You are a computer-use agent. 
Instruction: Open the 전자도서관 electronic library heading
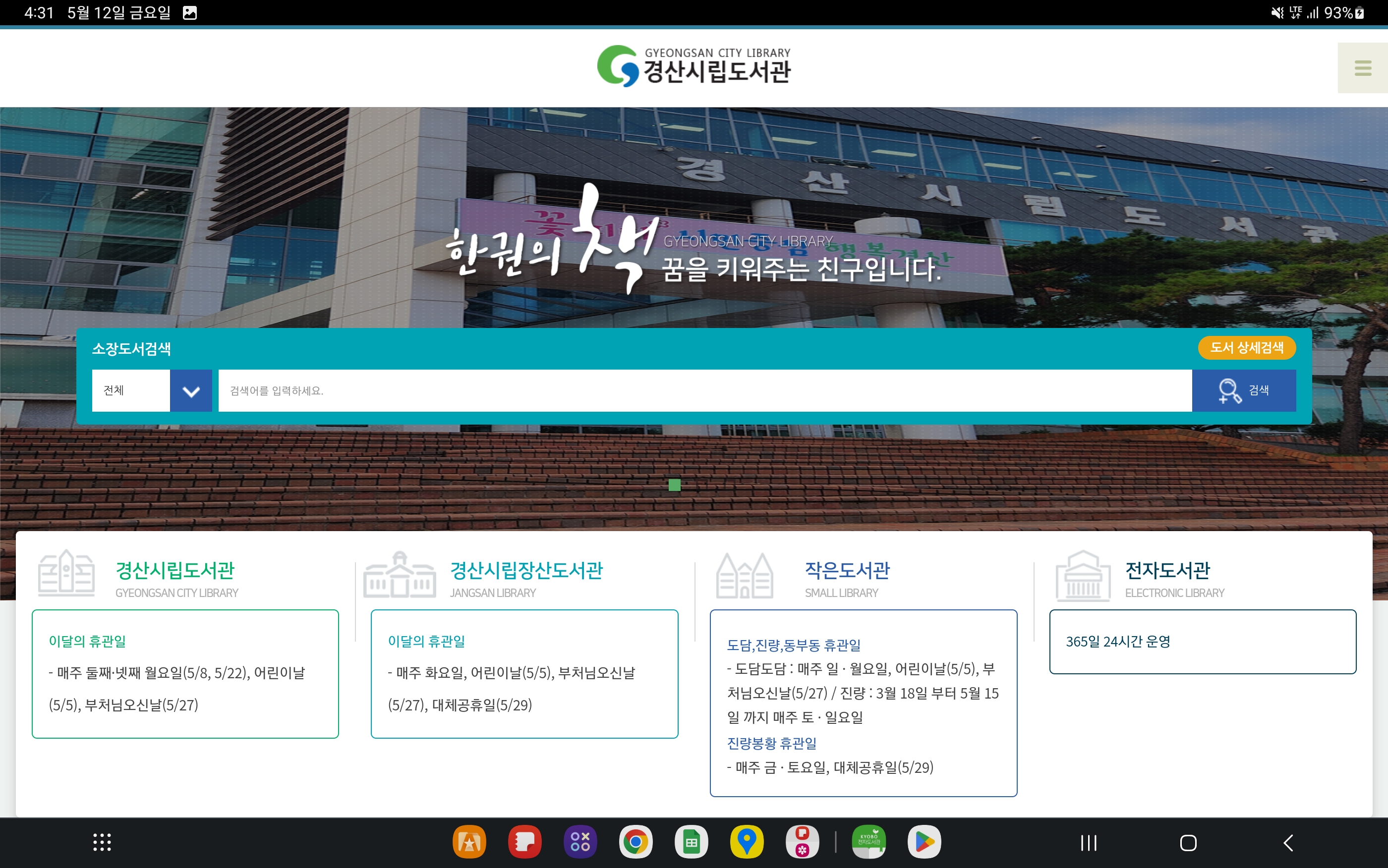[x=1167, y=570]
